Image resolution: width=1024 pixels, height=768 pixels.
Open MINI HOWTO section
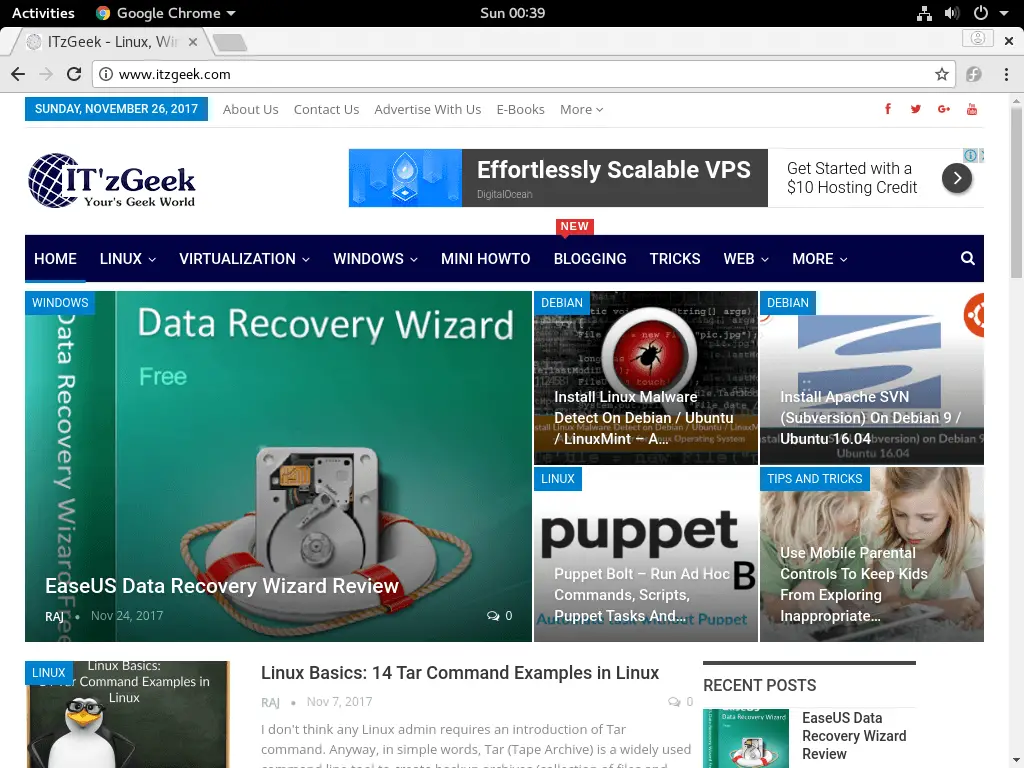(485, 259)
